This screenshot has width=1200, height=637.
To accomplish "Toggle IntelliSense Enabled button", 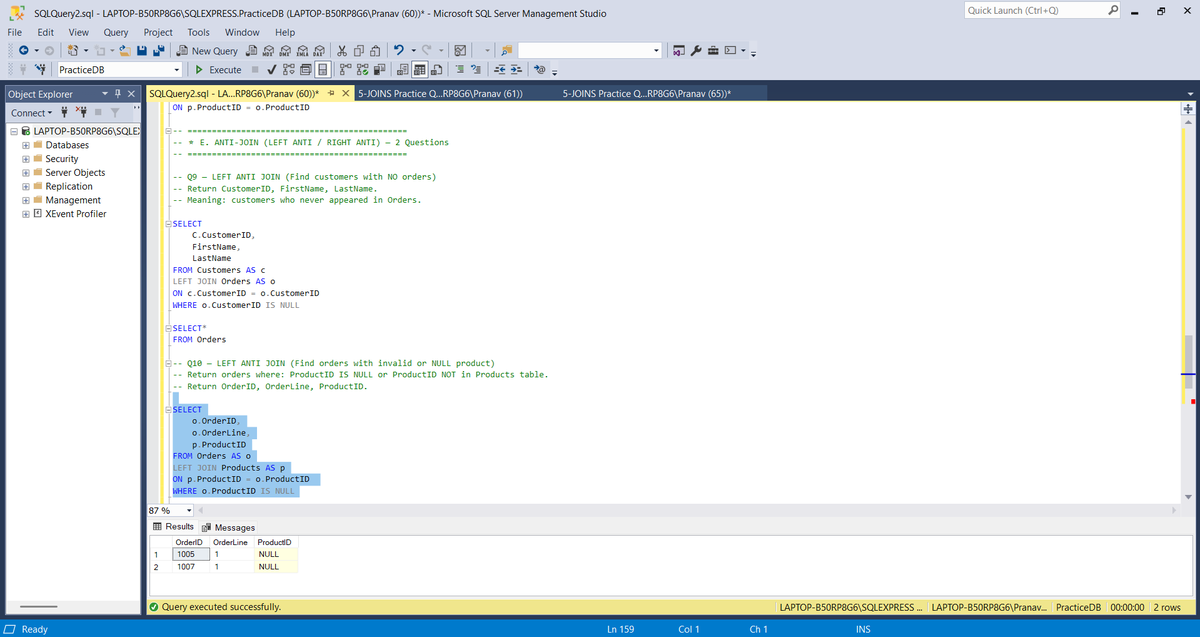I will point(322,70).
